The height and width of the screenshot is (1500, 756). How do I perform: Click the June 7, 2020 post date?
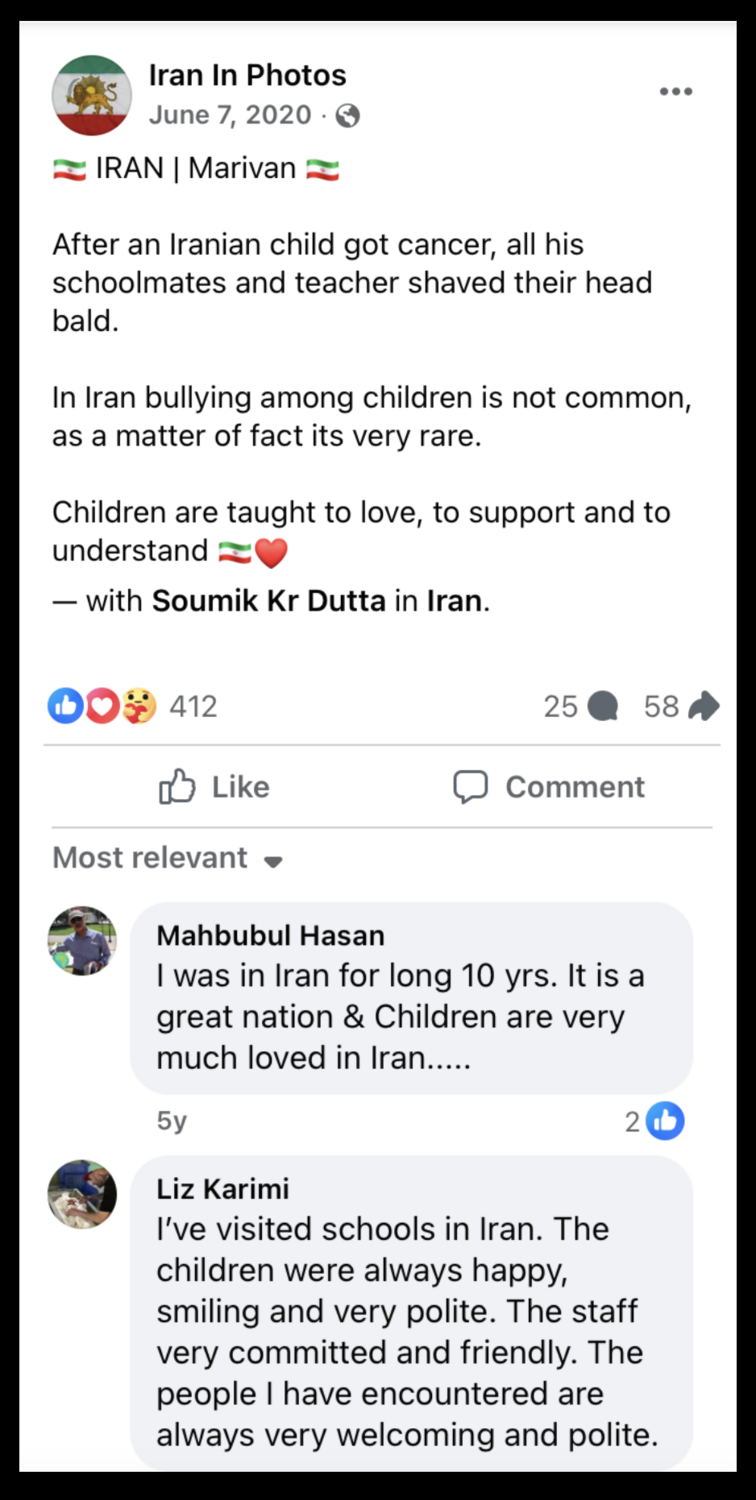(230, 116)
